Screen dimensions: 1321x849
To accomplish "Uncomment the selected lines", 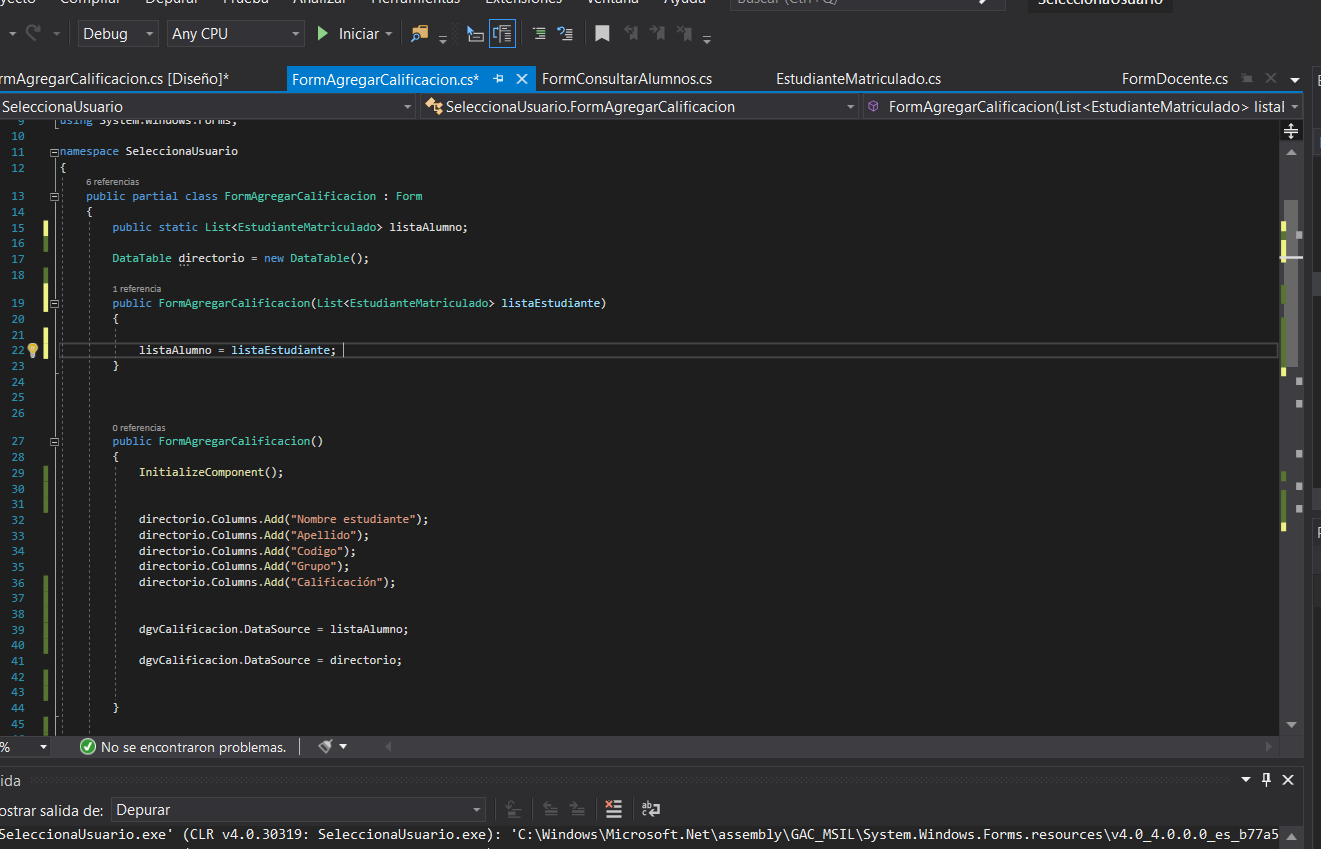I will coord(565,34).
